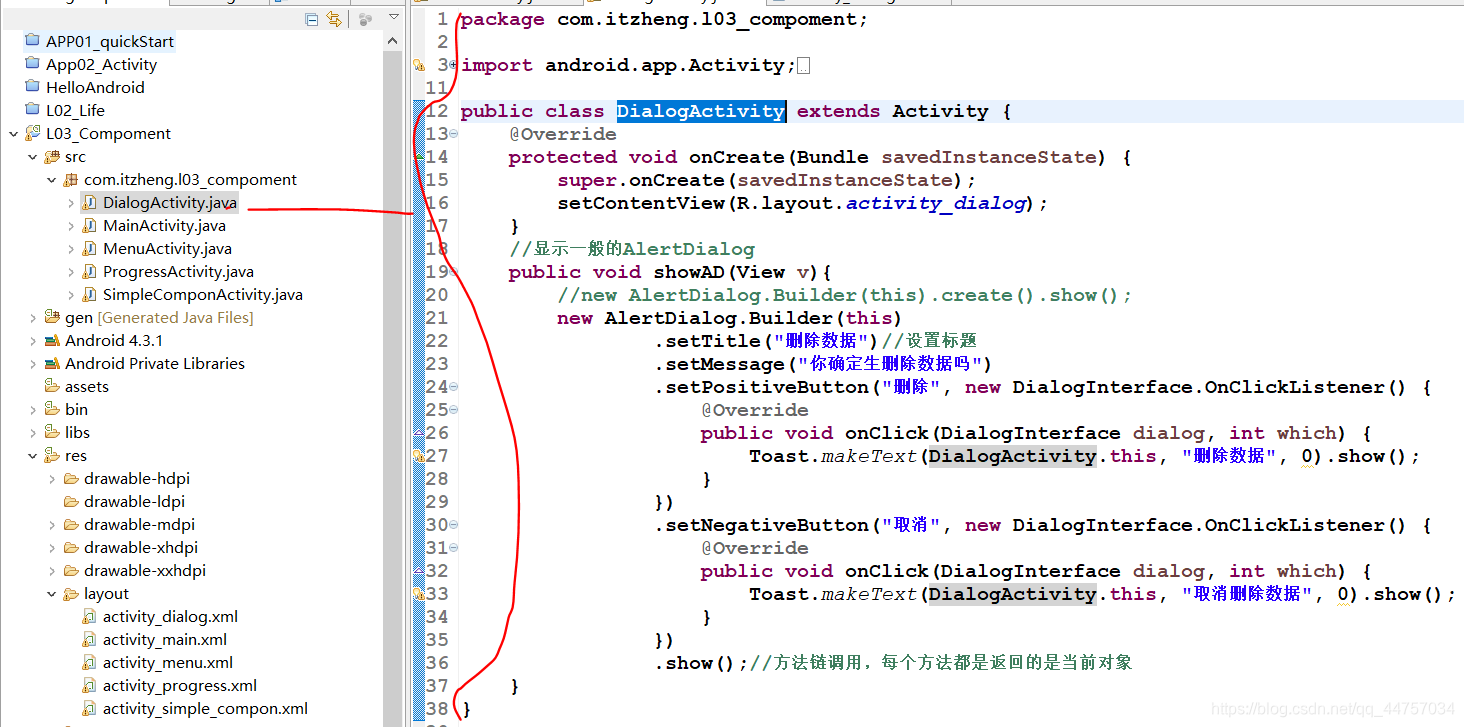Click the src source folder icon

coord(52,156)
